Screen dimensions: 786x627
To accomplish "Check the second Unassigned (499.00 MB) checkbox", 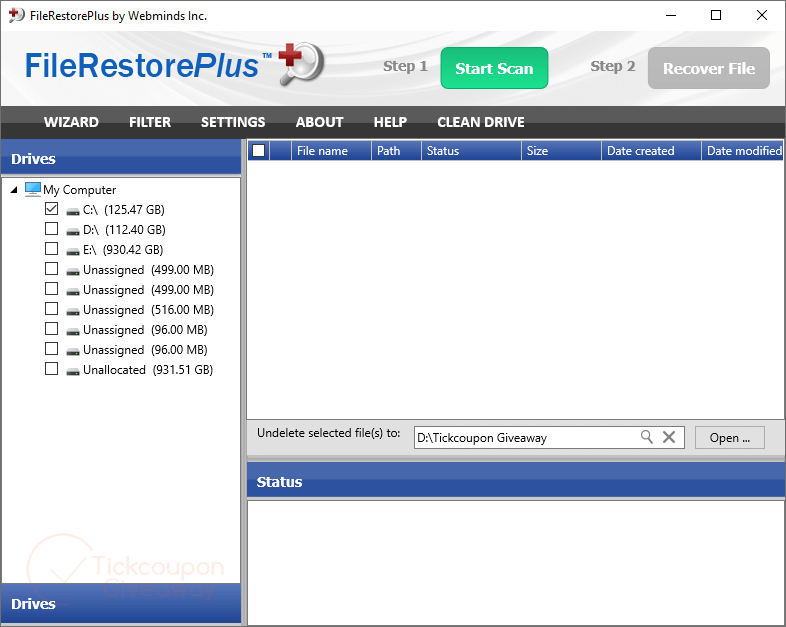I will (51, 289).
